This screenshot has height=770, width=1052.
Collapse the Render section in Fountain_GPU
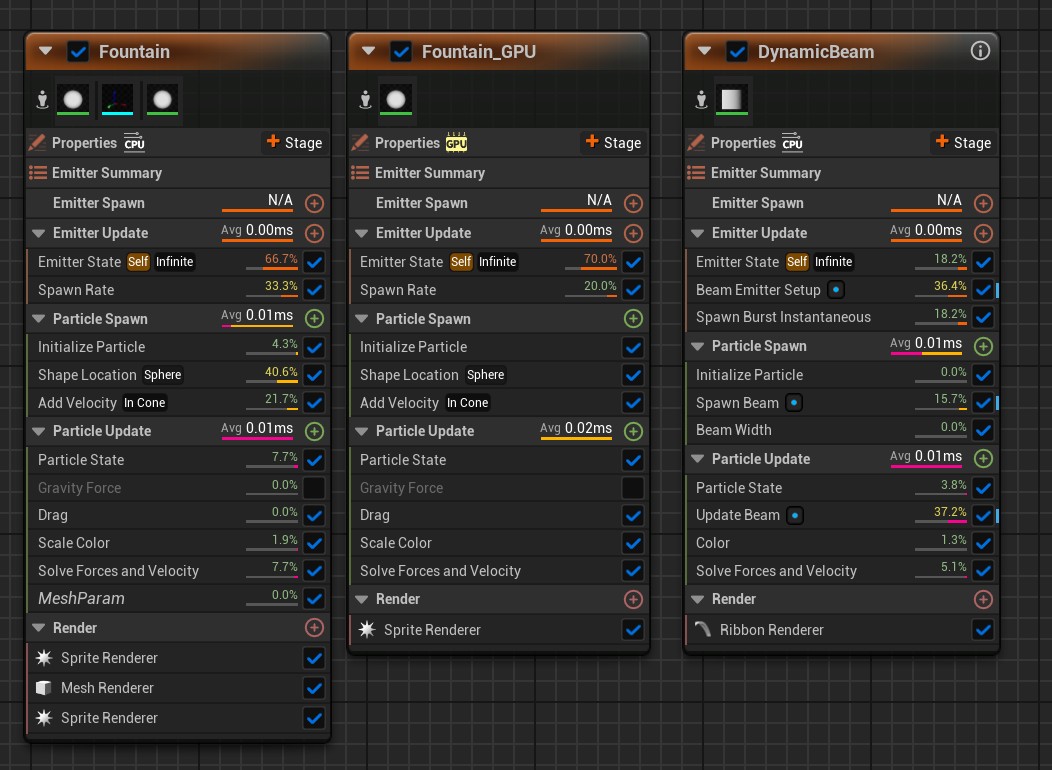tap(362, 599)
